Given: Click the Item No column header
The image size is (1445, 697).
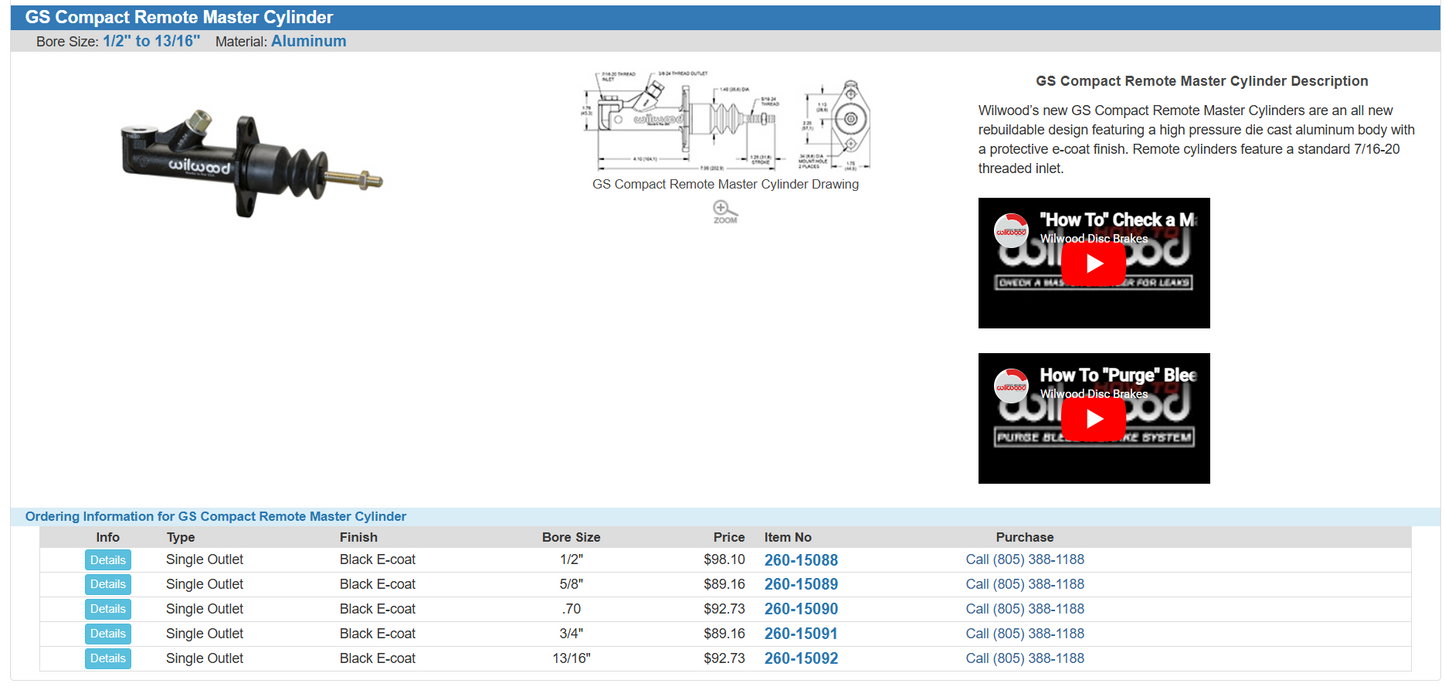Looking at the screenshot, I should tap(788, 538).
